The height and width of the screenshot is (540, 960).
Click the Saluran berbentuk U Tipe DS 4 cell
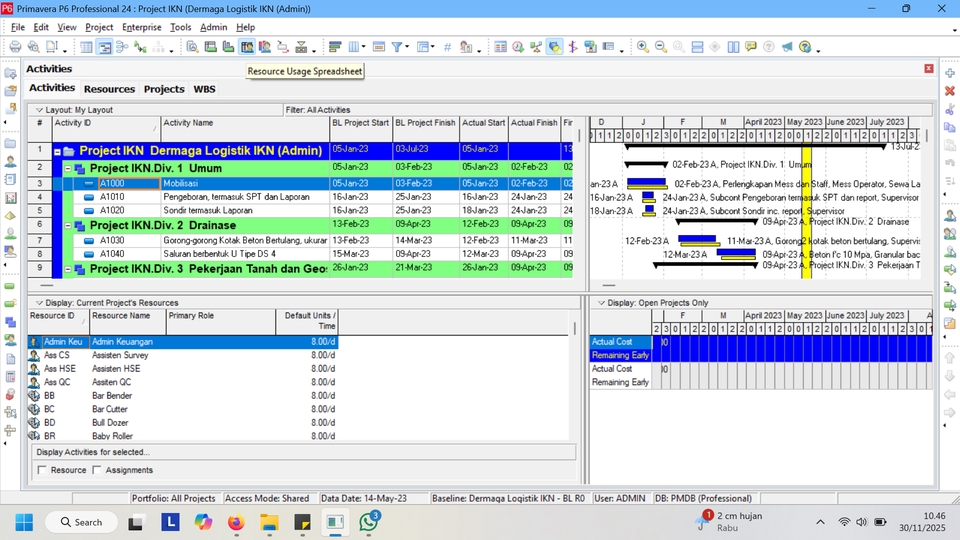pyautogui.click(x=245, y=253)
